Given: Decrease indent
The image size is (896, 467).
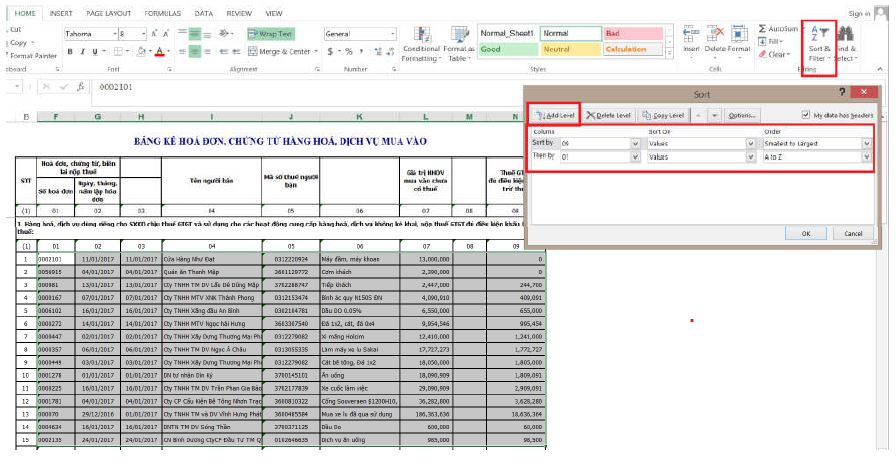Looking at the screenshot, I should (x=223, y=51).
